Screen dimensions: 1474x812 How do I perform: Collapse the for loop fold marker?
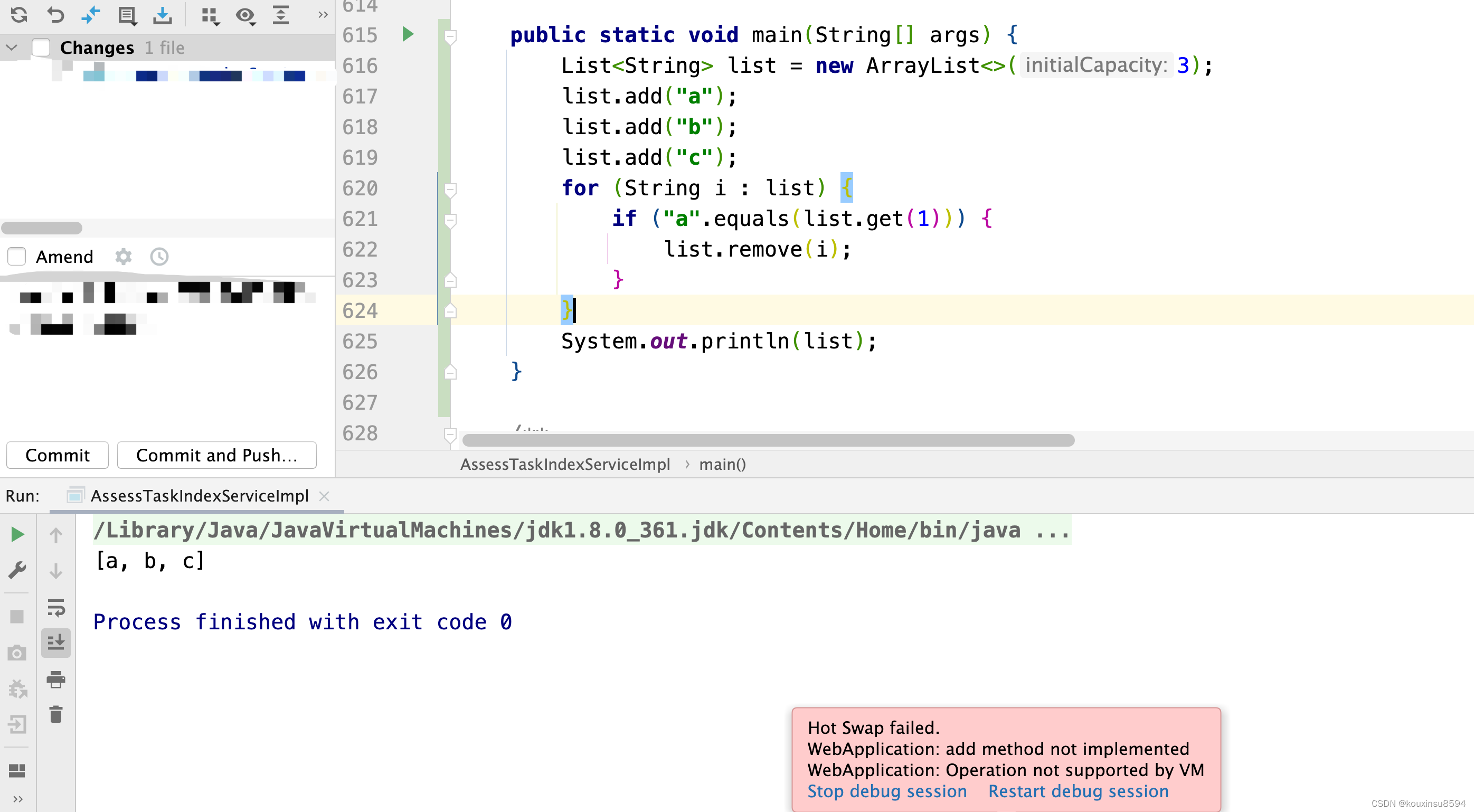[x=450, y=188]
